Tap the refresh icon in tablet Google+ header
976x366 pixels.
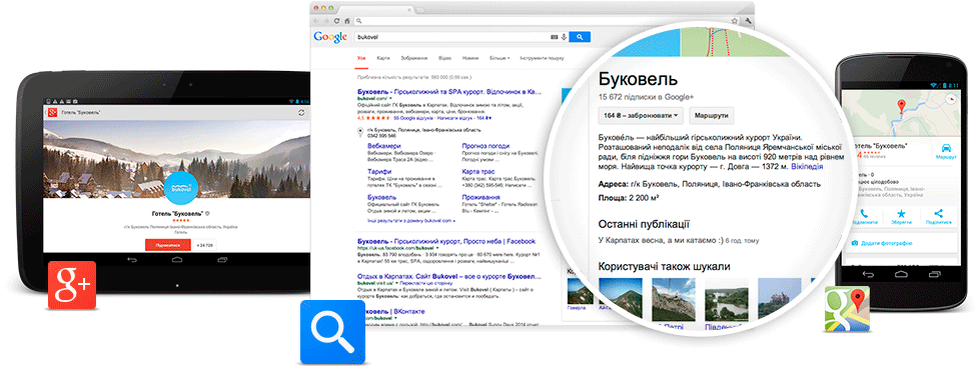[302, 113]
